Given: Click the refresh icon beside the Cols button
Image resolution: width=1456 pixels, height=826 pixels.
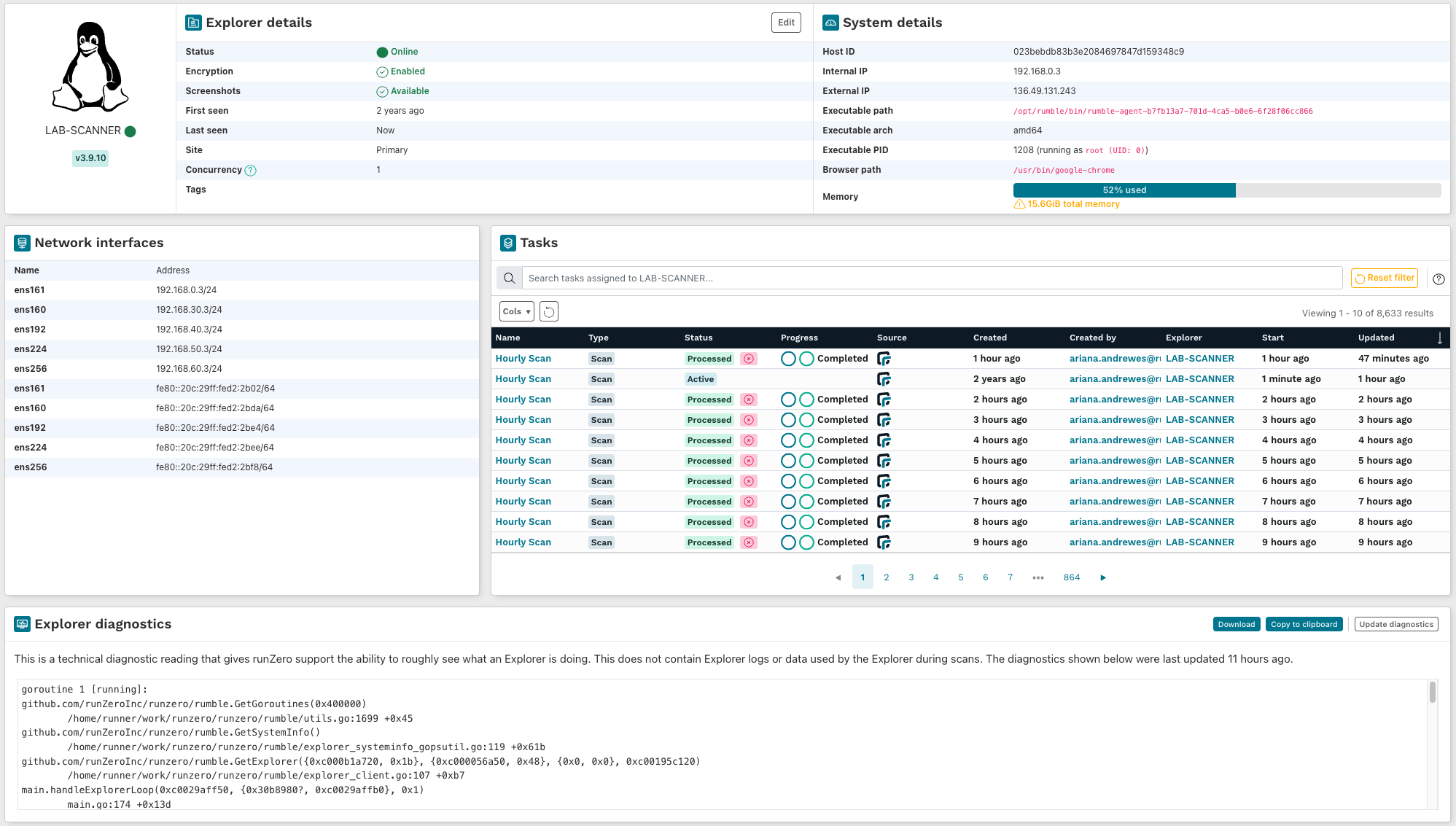Looking at the screenshot, I should point(548,311).
